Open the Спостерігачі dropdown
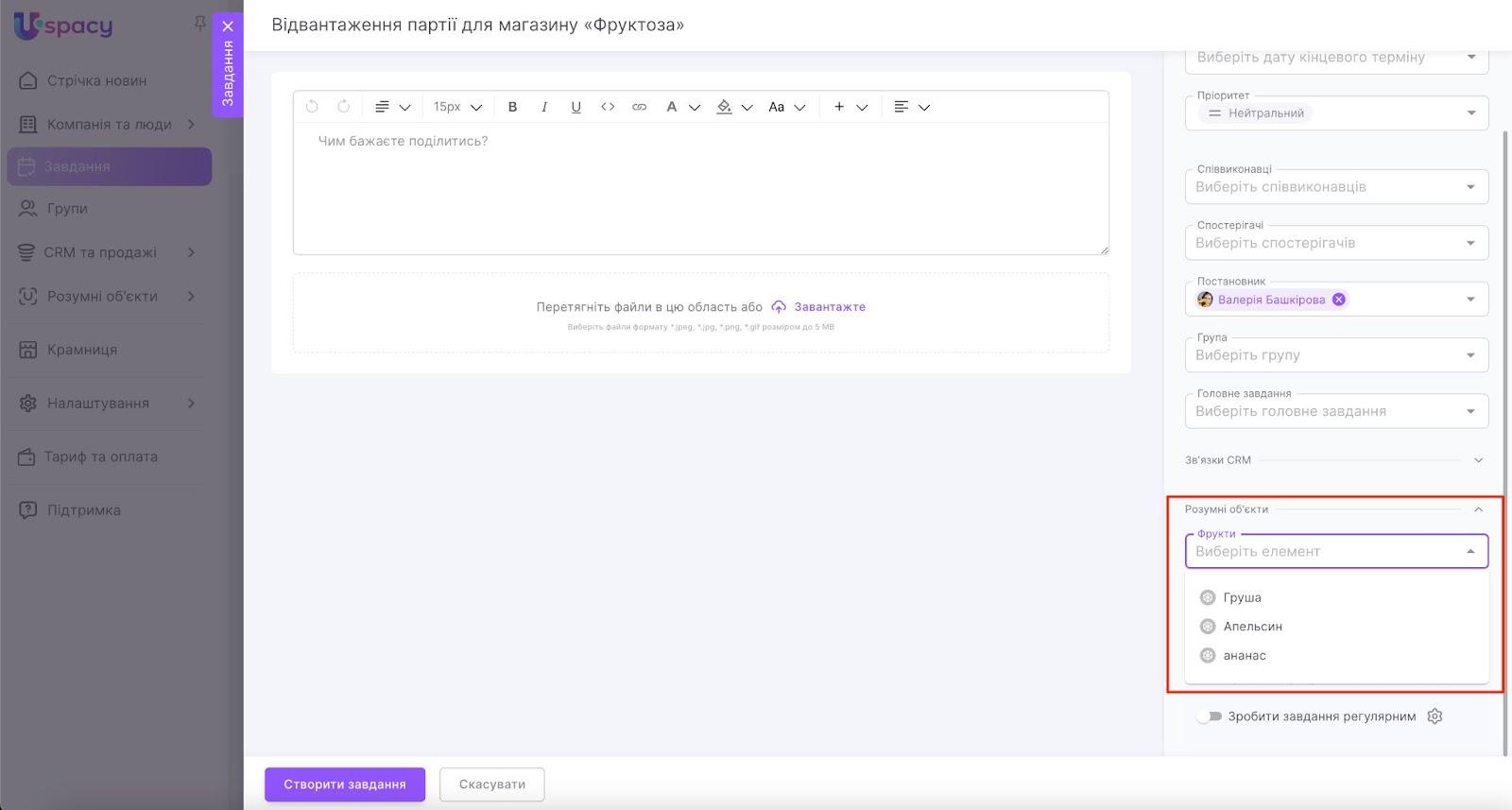Image resolution: width=1512 pixels, height=810 pixels. [x=1336, y=243]
